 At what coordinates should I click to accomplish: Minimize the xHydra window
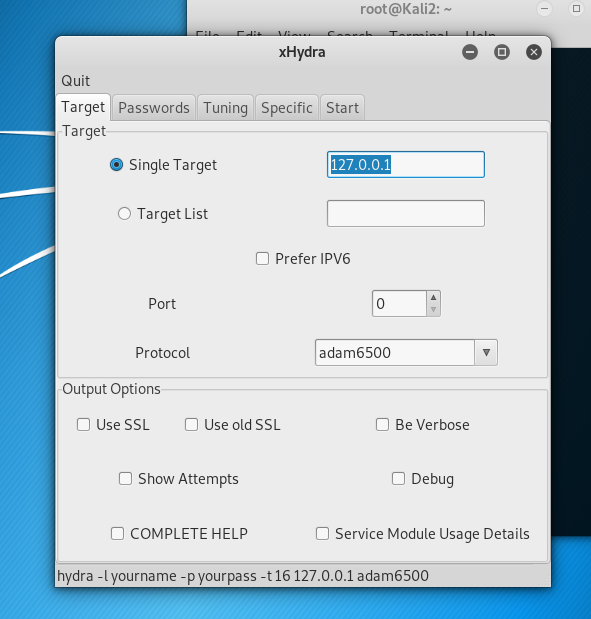click(x=470, y=52)
